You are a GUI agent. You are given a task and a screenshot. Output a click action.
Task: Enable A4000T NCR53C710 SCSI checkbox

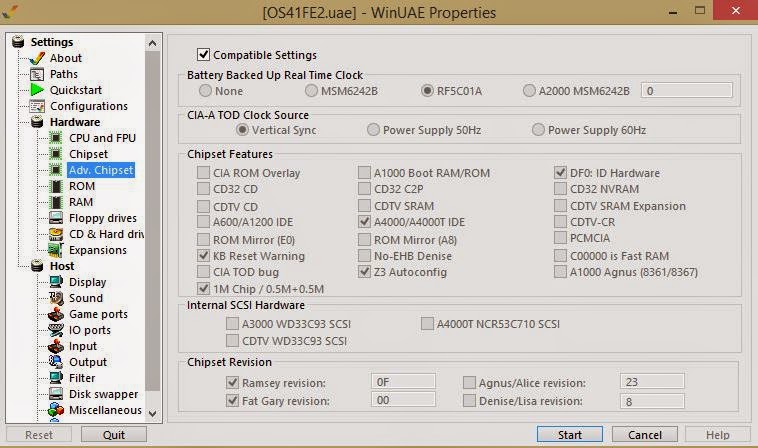click(x=427, y=323)
